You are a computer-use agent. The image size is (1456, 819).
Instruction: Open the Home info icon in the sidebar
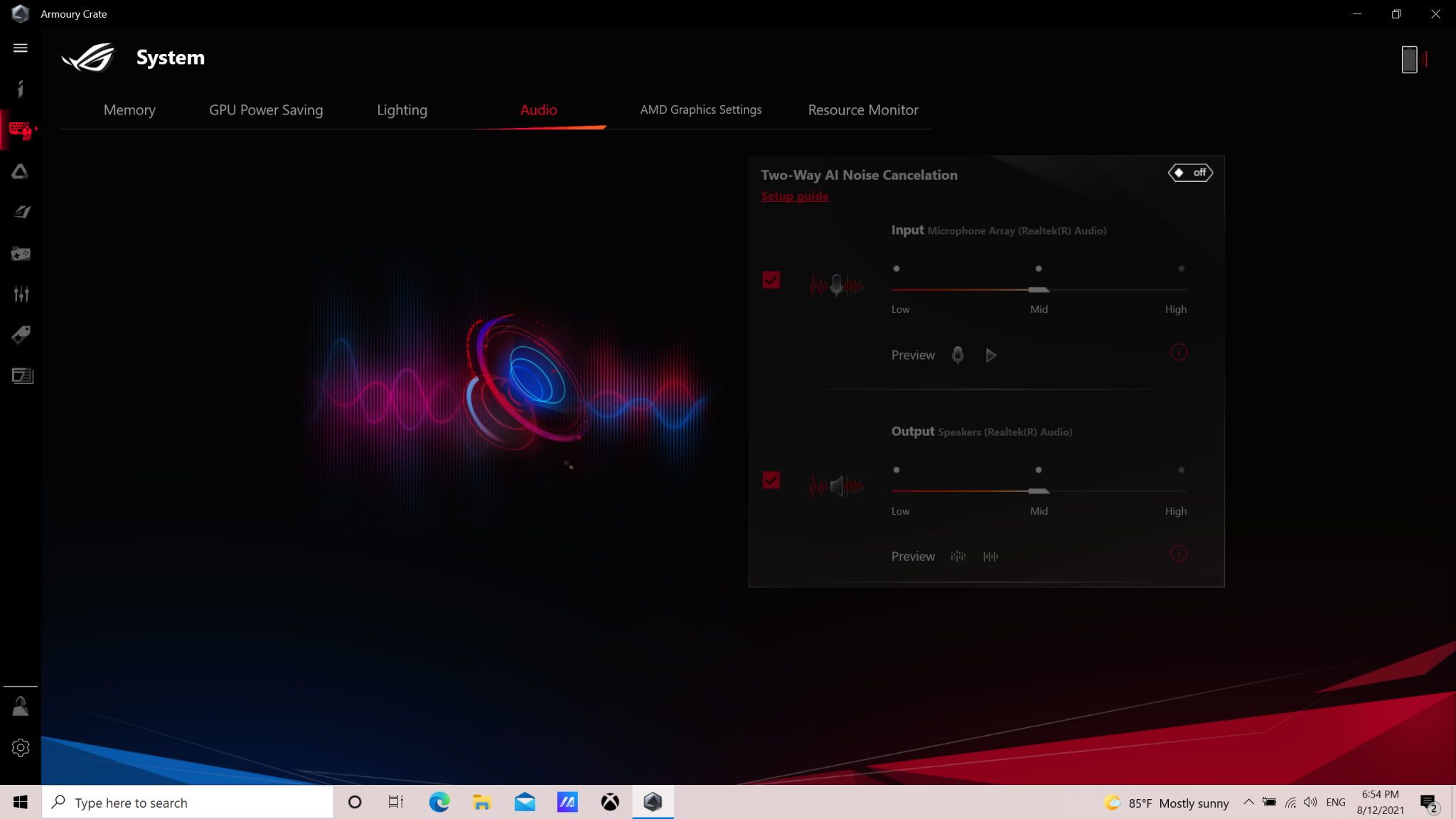pyautogui.click(x=20, y=88)
